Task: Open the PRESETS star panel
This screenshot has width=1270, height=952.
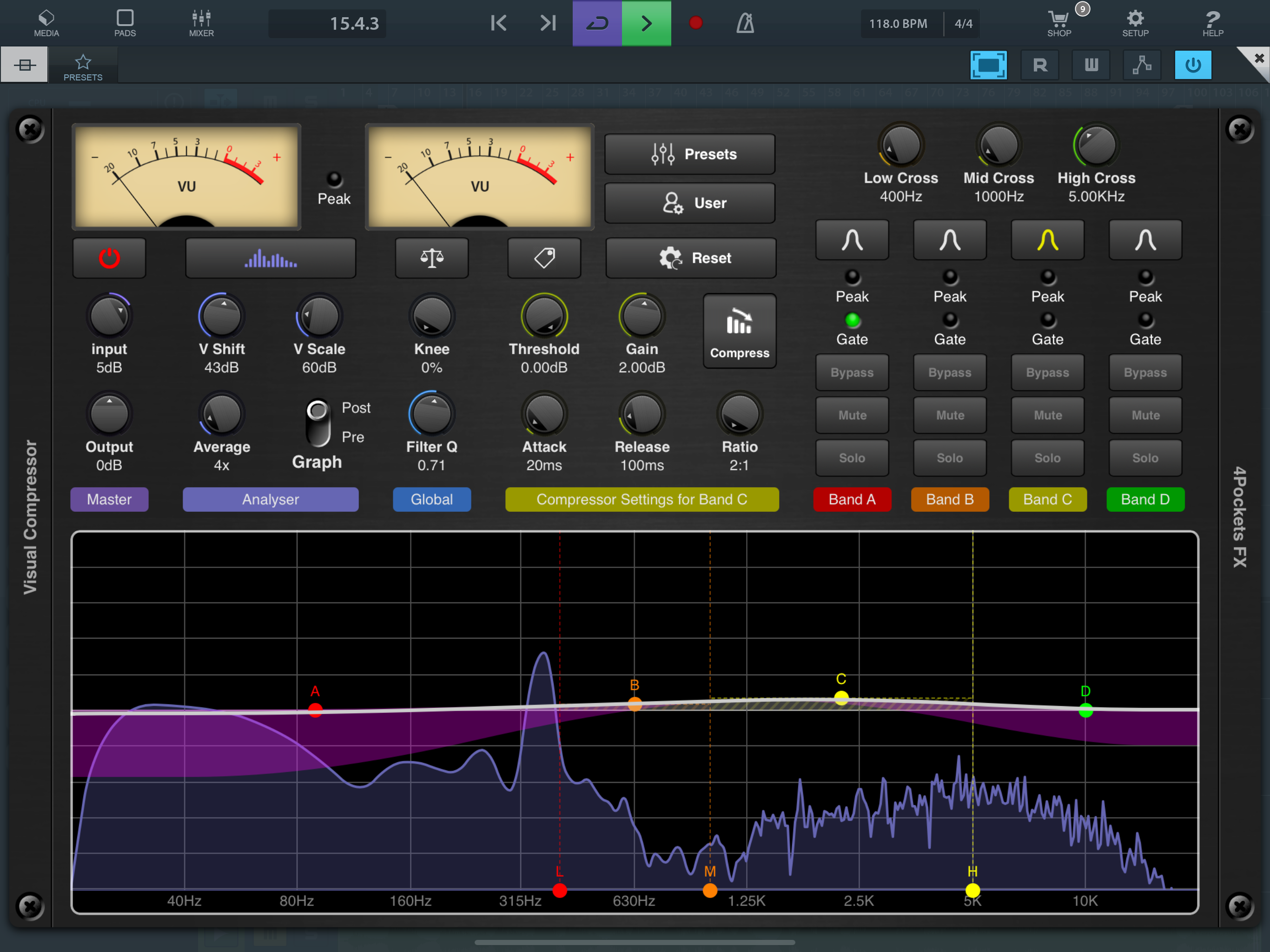Action: [x=83, y=66]
